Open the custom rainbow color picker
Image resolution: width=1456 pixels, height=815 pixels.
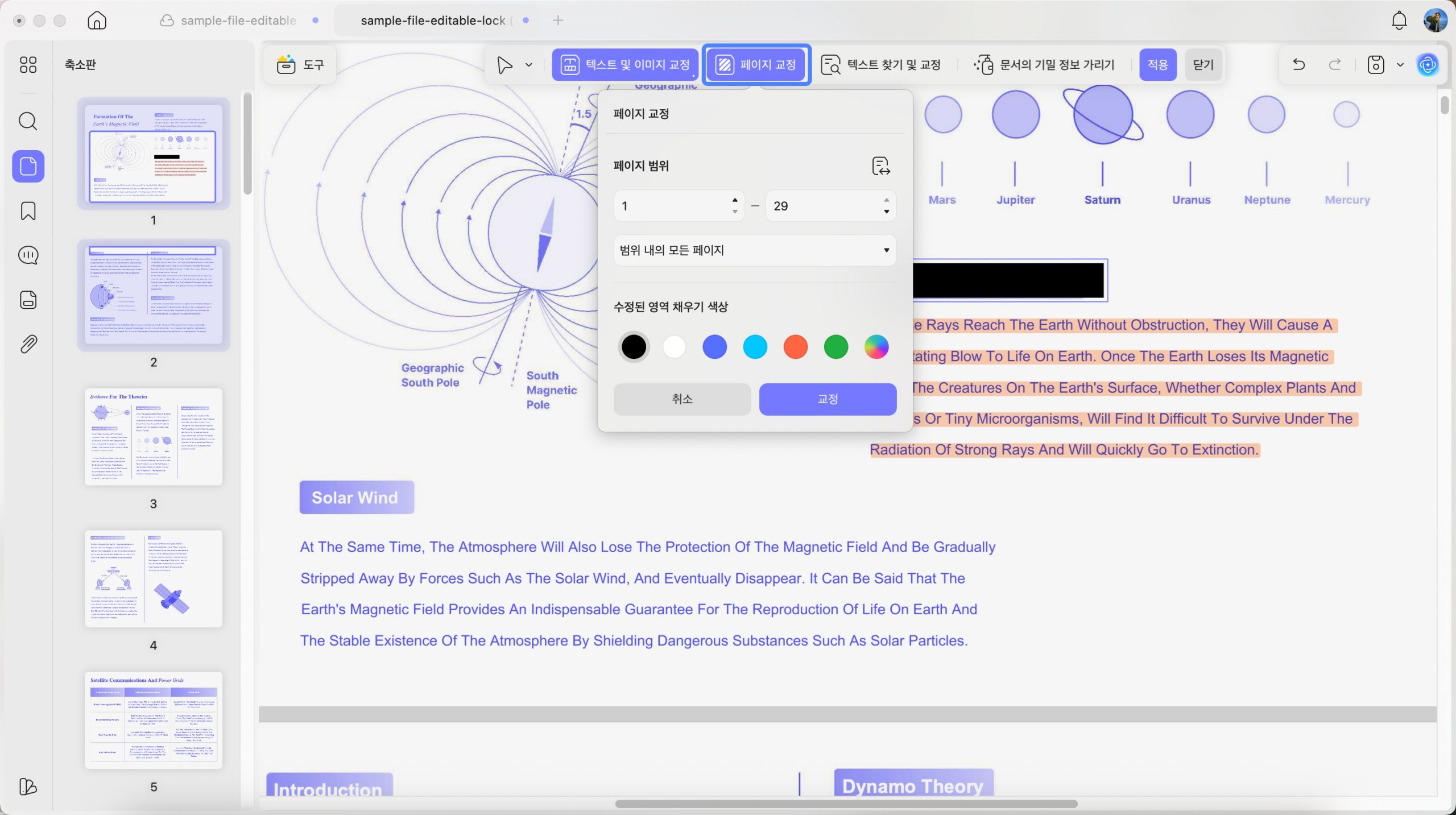click(x=876, y=347)
